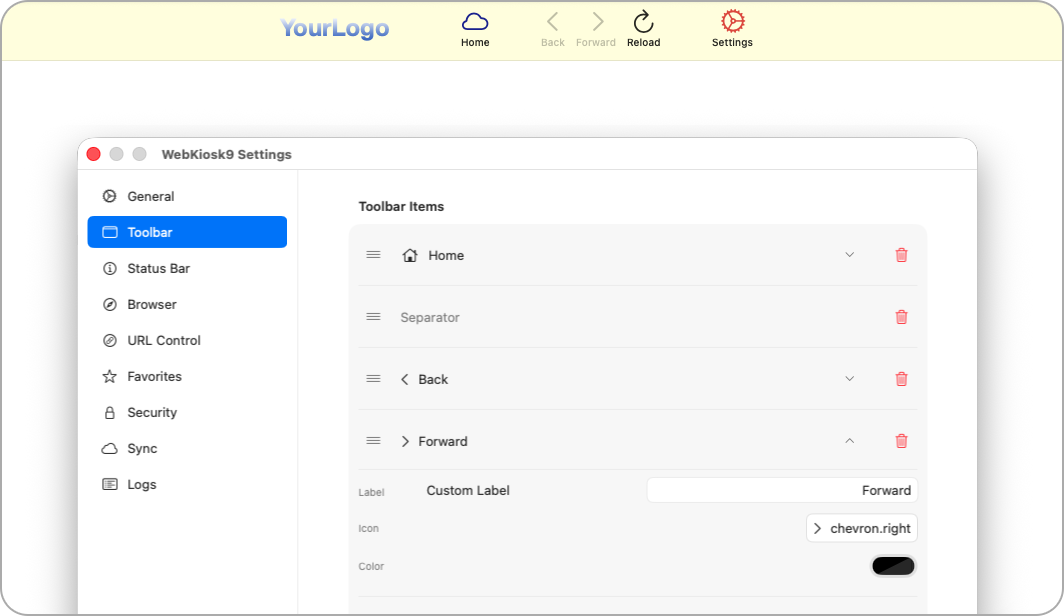Expand the Back item options
The height and width of the screenshot is (616, 1064).
pyautogui.click(x=850, y=379)
